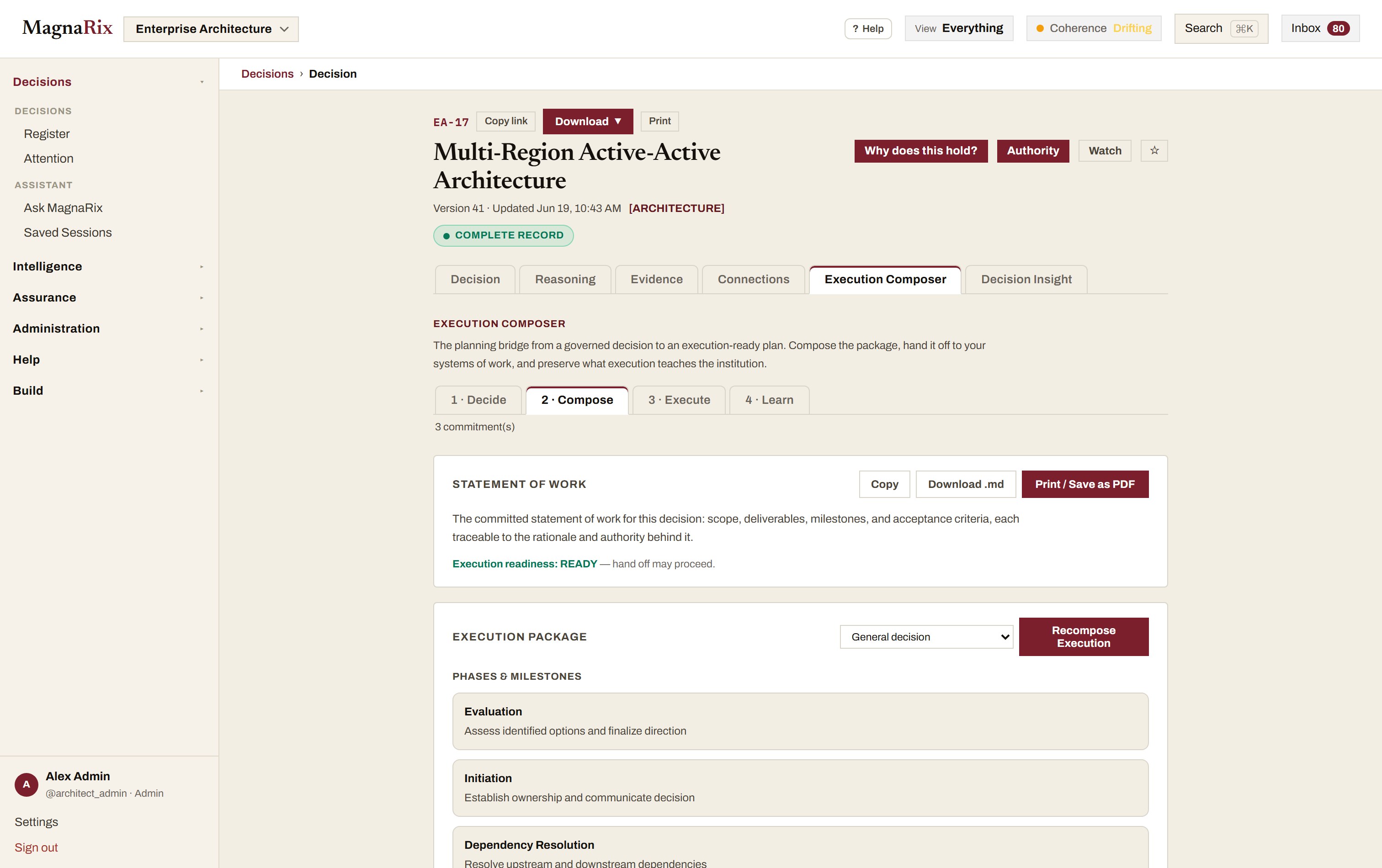Click Why does this hold?
1382x868 pixels.
point(920,151)
